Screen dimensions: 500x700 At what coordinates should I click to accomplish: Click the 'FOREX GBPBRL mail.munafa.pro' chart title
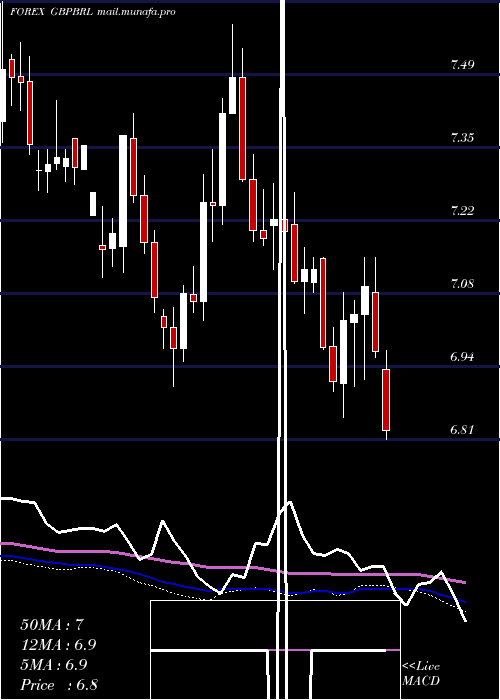click(x=93, y=12)
